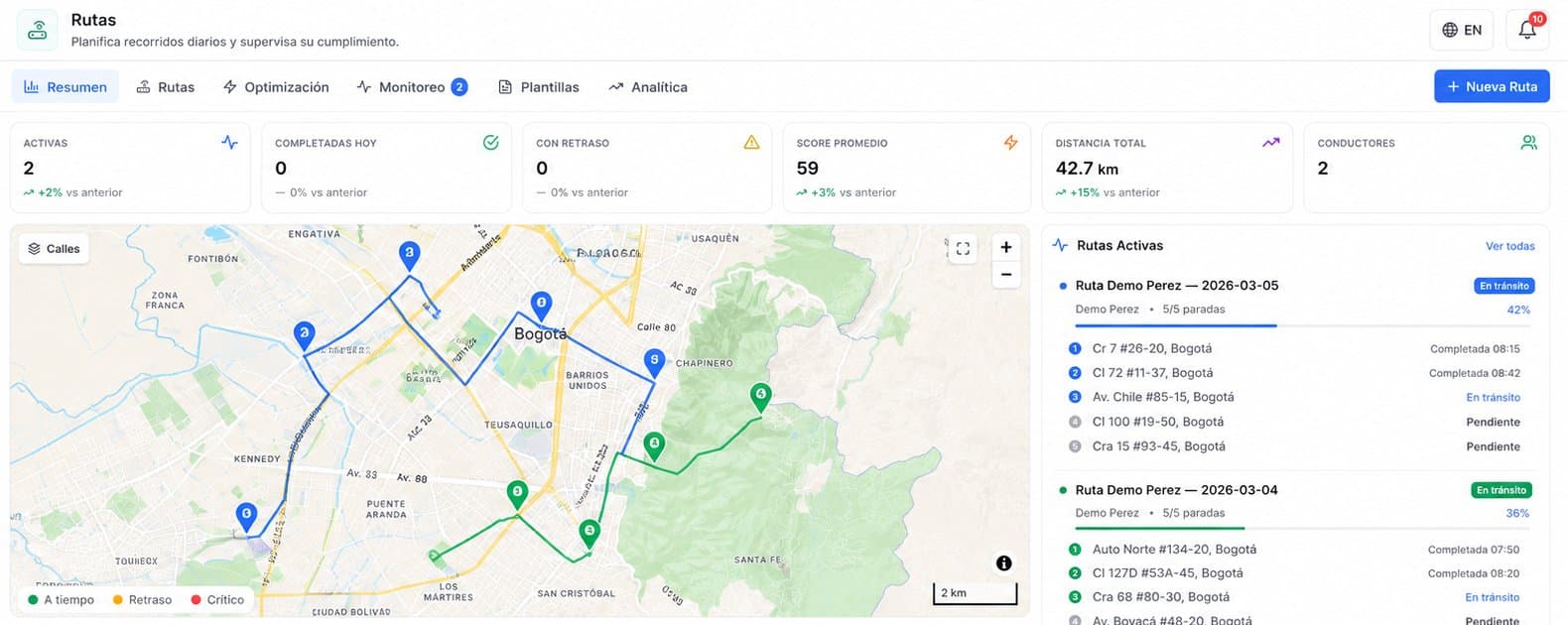Click the Distancia Total trend icon

1270,143
